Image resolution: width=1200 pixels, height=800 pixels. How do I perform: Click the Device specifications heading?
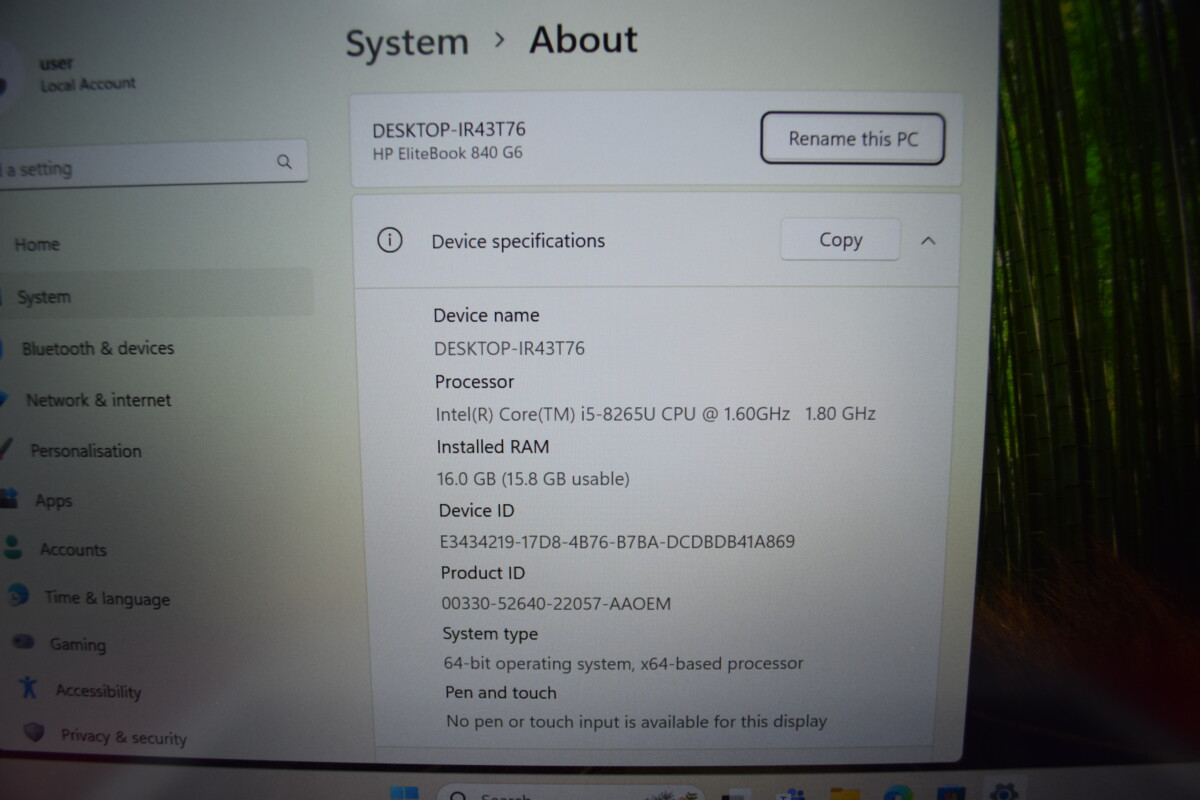[x=518, y=241]
